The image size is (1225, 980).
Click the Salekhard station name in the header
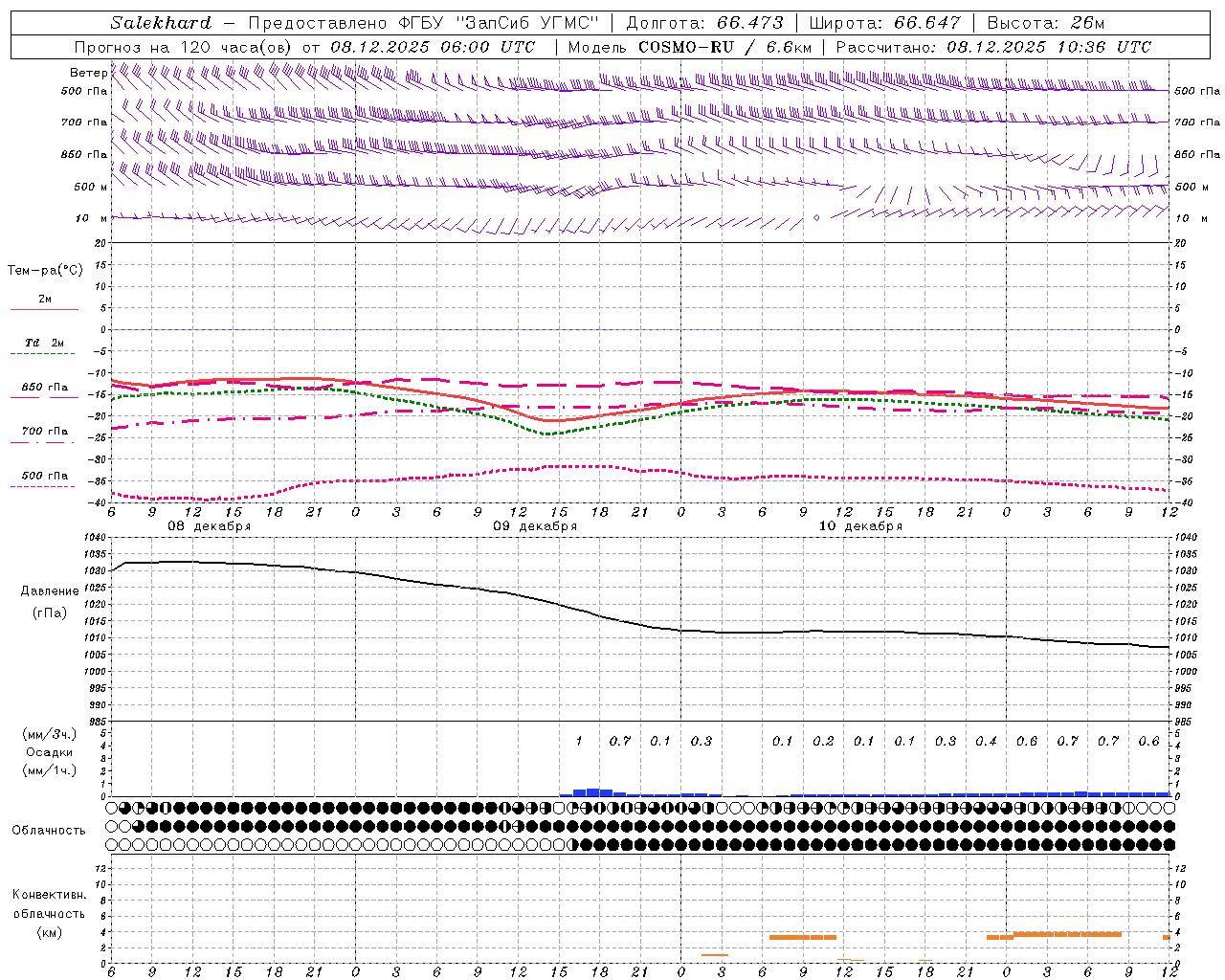pos(160,23)
